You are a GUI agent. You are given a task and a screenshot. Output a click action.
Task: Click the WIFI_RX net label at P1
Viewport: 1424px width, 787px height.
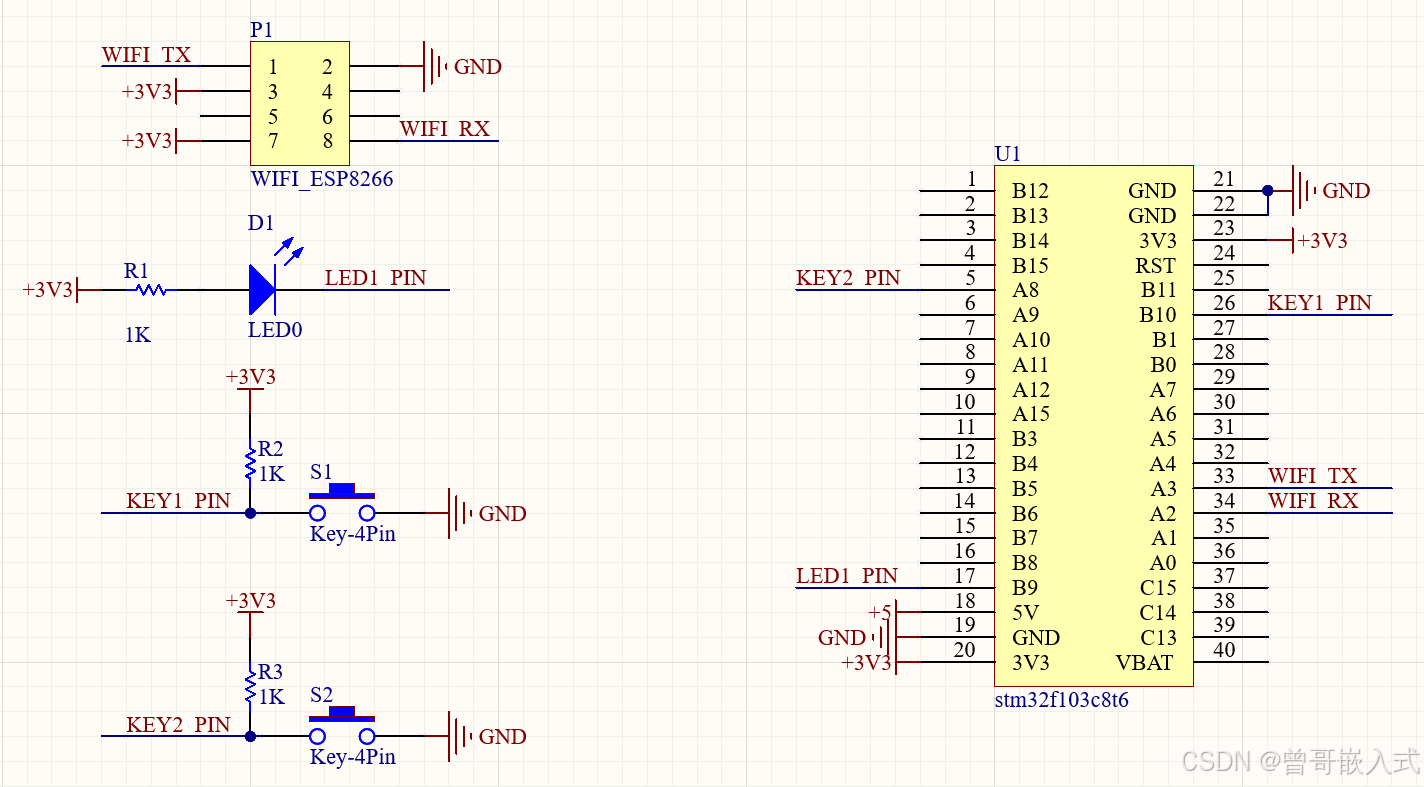(x=445, y=129)
